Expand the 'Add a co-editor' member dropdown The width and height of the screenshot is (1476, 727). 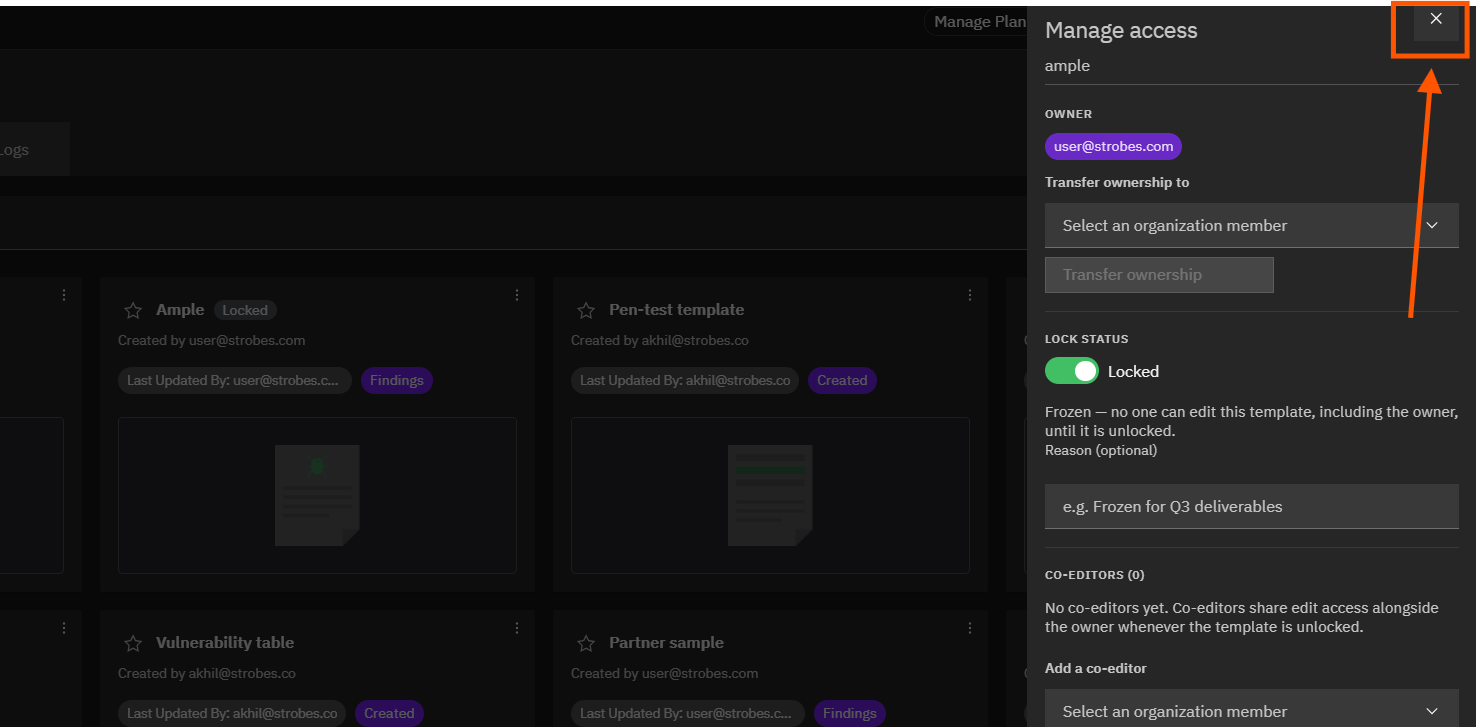pos(1252,711)
